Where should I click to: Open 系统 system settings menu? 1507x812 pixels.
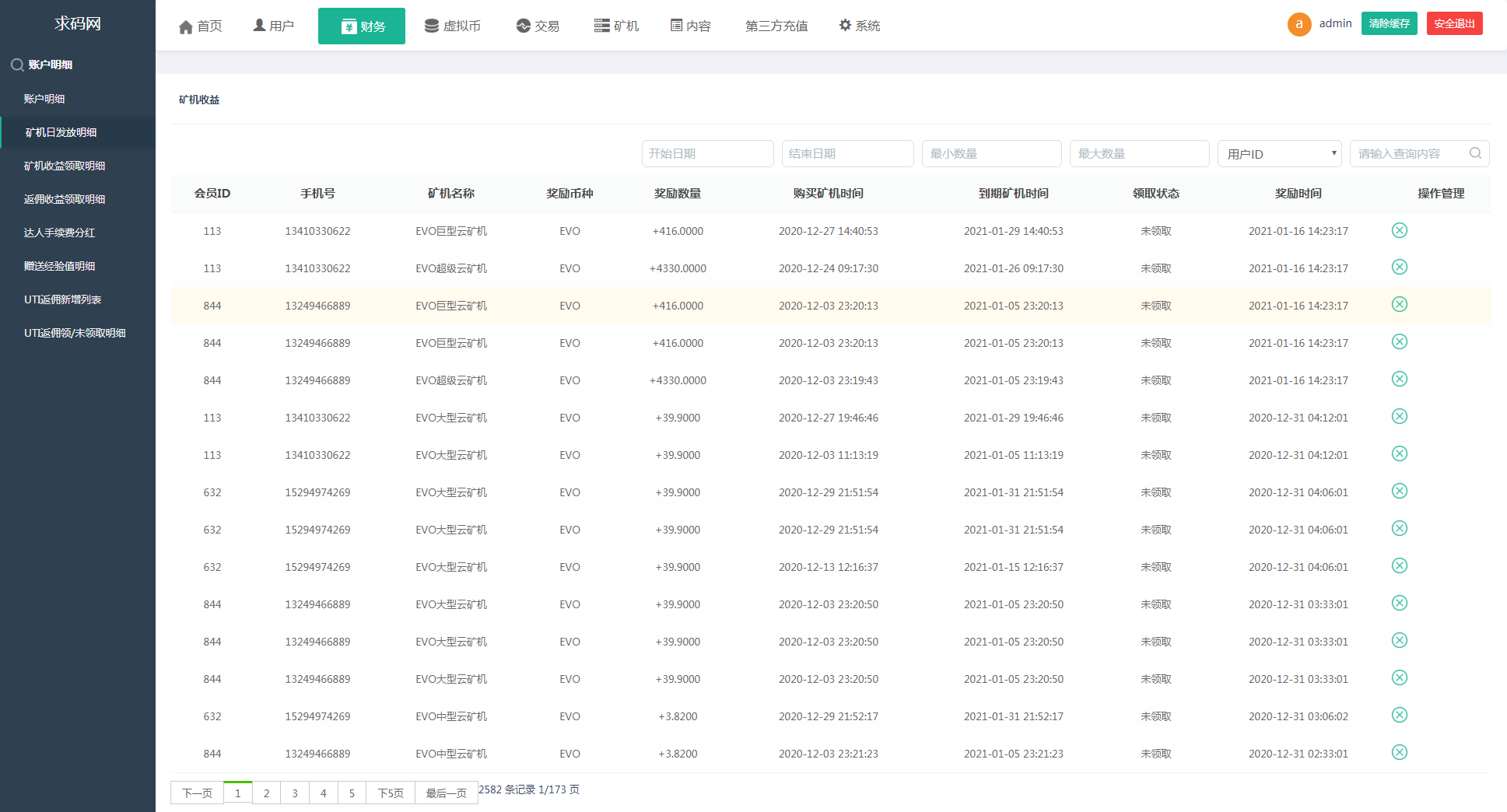point(860,26)
